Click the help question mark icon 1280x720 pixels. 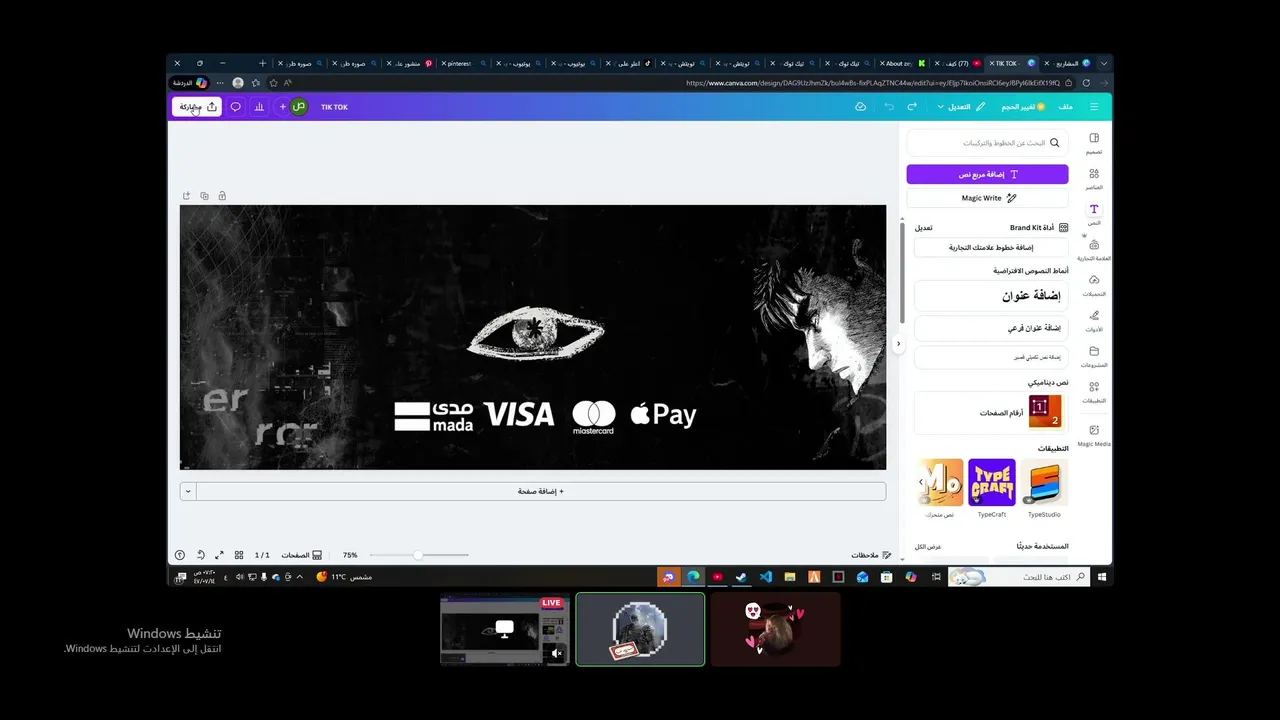(180, 555)
